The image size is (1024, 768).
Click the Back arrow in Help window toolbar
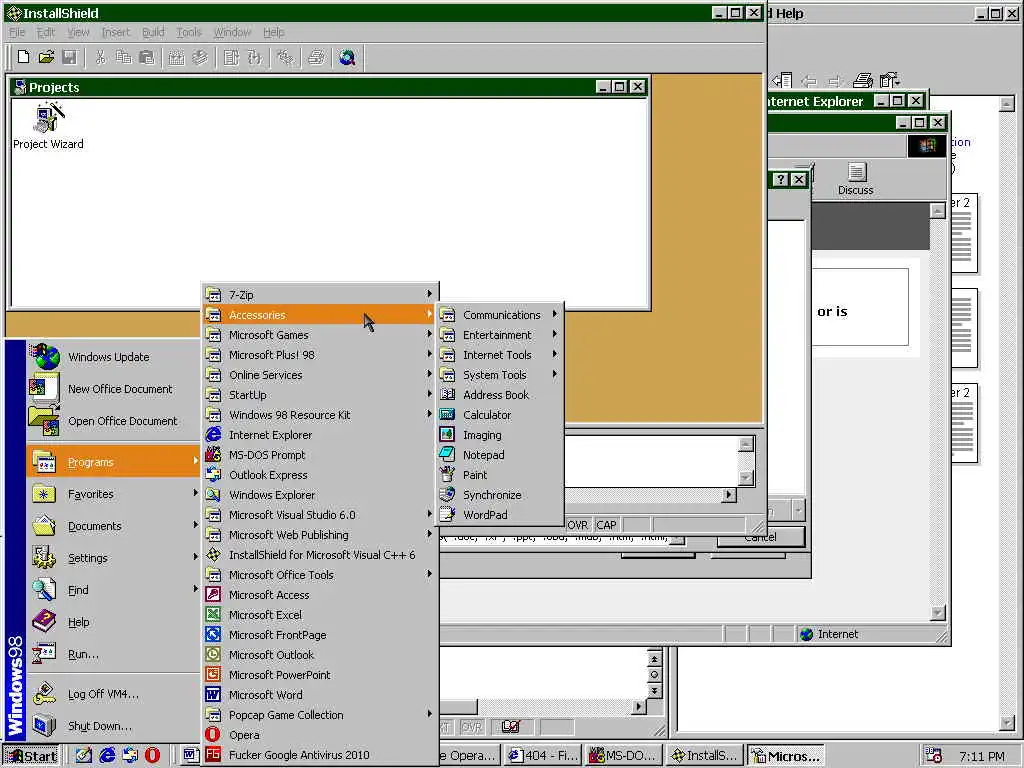point(809,81)
